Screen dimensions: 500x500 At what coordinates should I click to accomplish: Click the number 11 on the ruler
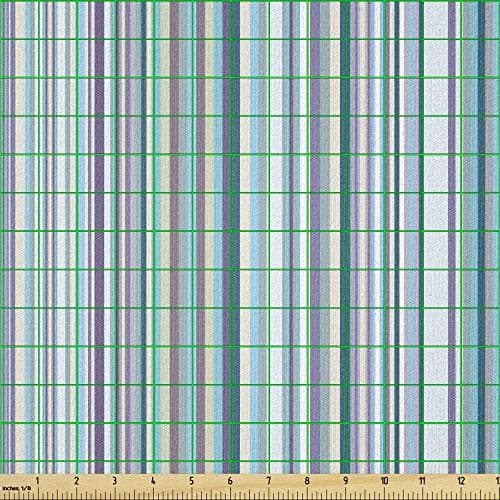click(422, 481)
